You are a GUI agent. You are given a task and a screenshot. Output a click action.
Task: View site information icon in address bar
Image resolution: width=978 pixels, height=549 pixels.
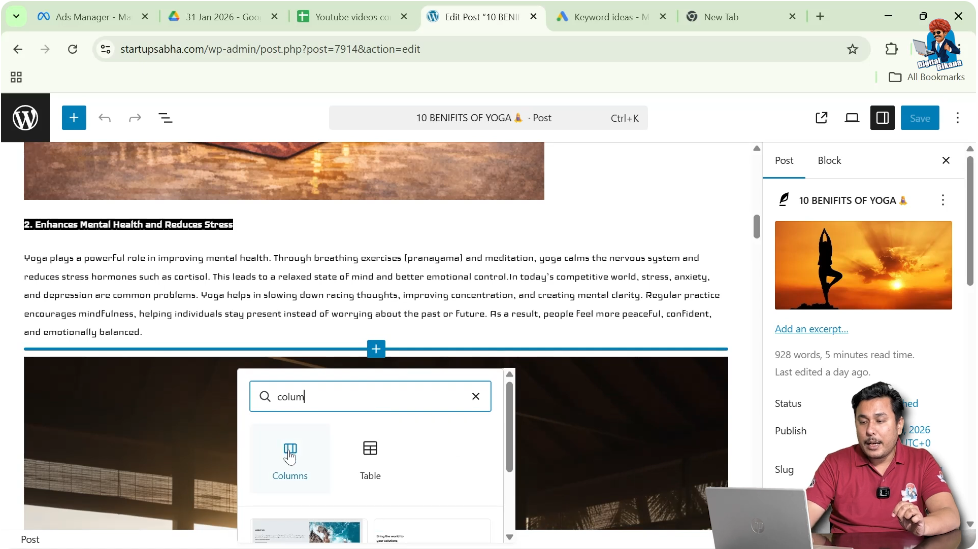click(105, 49)
